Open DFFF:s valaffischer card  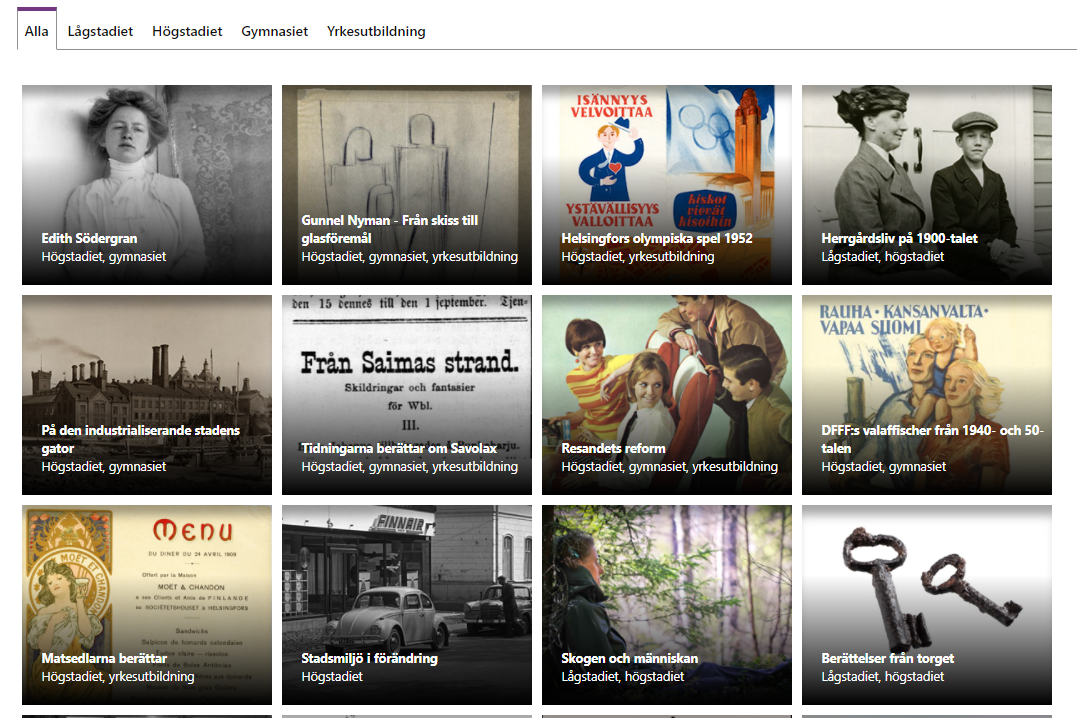[927, 395]
